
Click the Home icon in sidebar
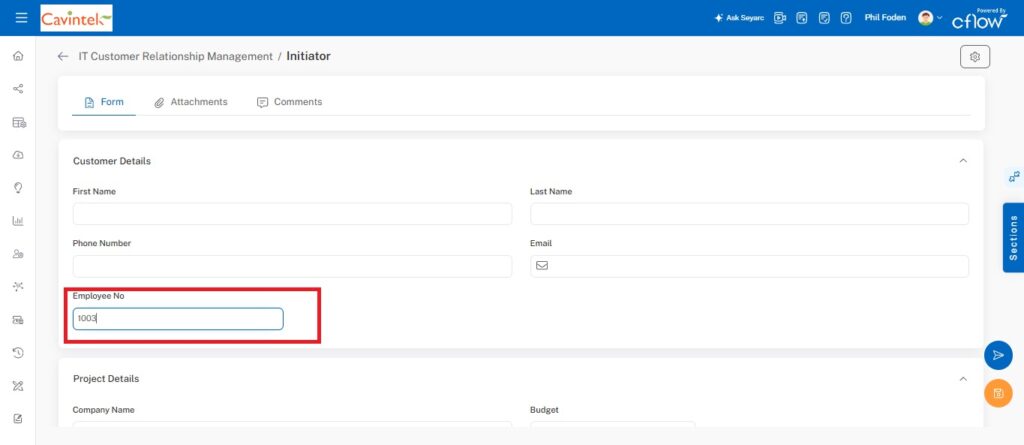click(18, 56)
